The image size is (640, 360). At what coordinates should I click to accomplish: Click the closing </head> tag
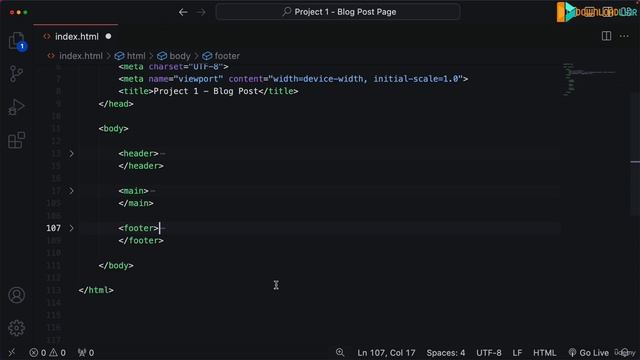click(x=116, y=104)
